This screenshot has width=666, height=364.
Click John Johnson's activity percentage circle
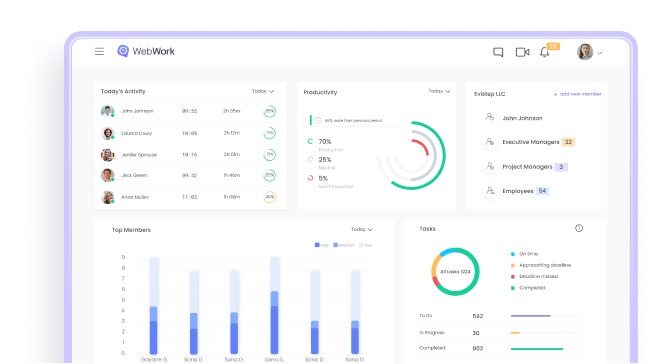[269, 111]
